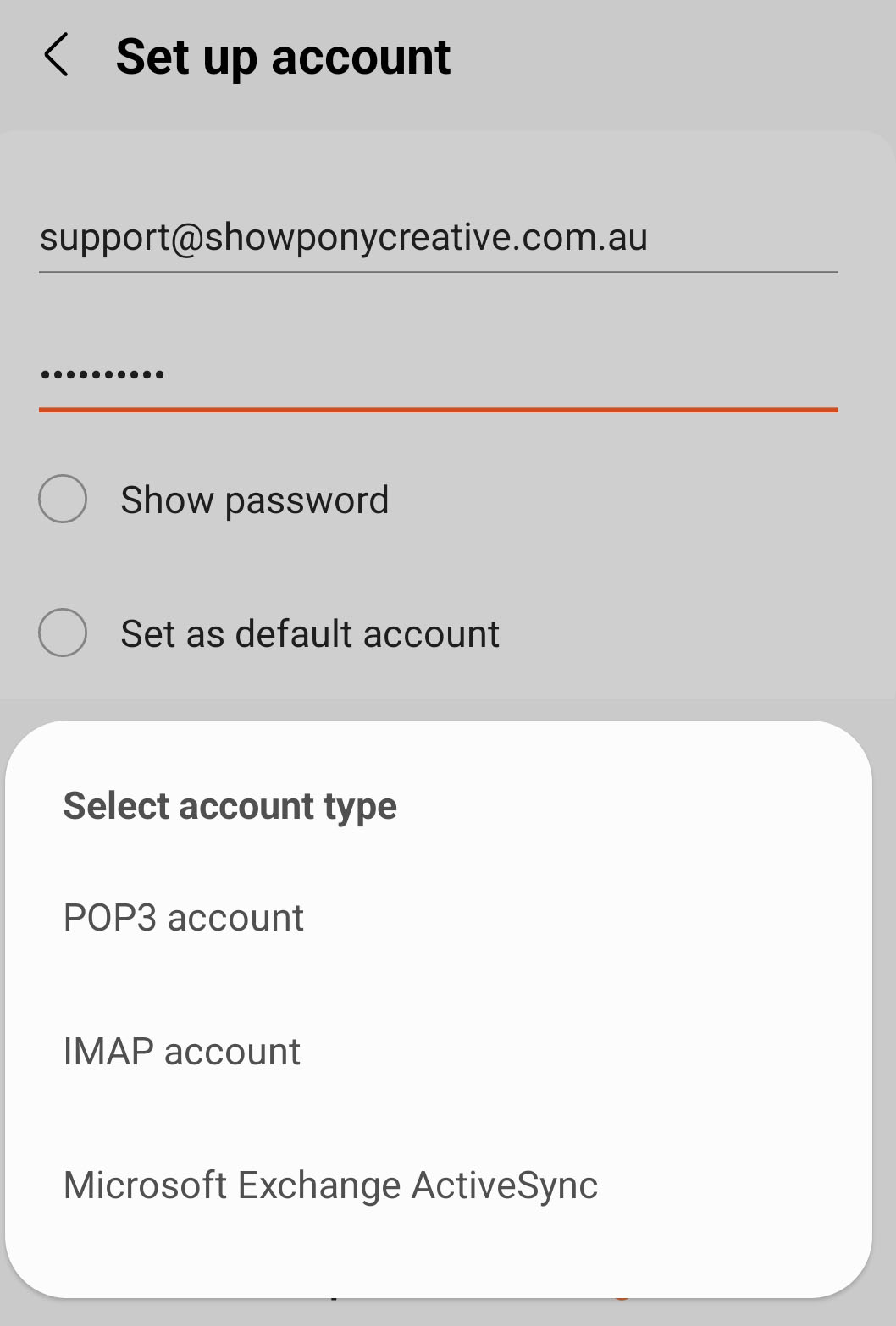The width and height of the screenshot is (896, 1326).
Task: Click the word "POP3" in the account list
Action: (x=110, y=918)
